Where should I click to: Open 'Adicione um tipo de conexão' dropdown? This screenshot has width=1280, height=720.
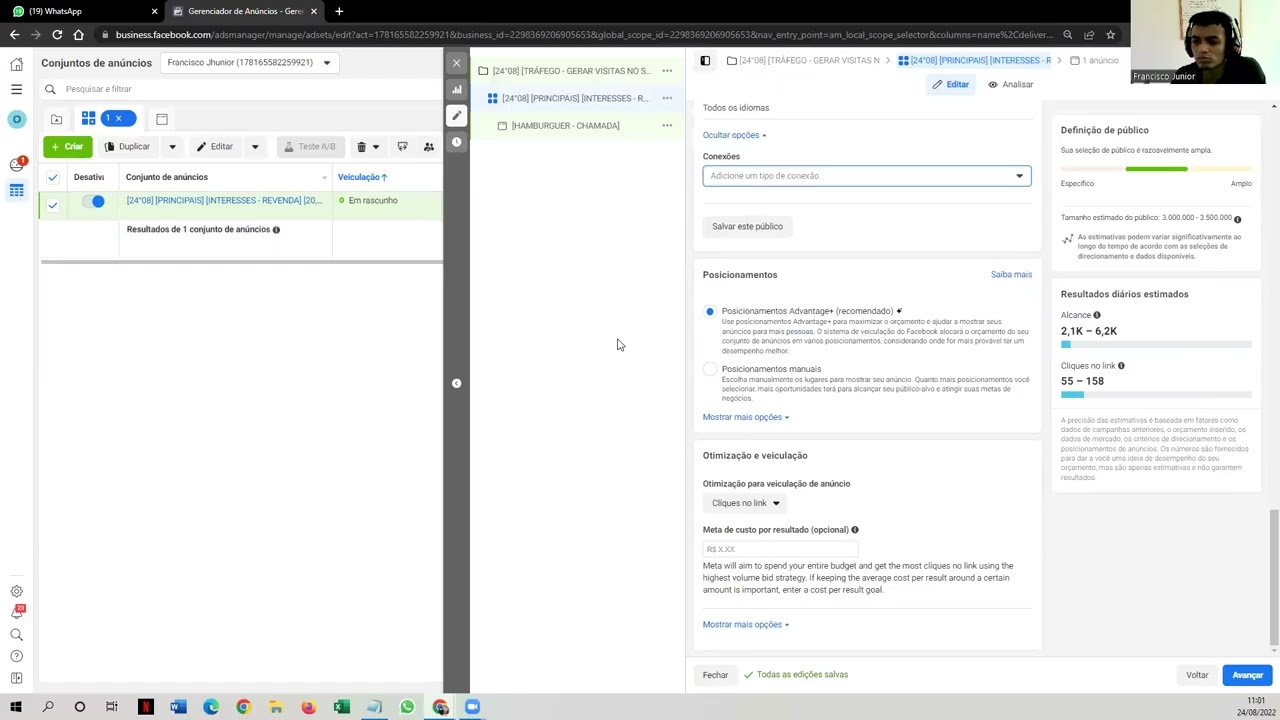pyautogui.click(x=866, y=176)
